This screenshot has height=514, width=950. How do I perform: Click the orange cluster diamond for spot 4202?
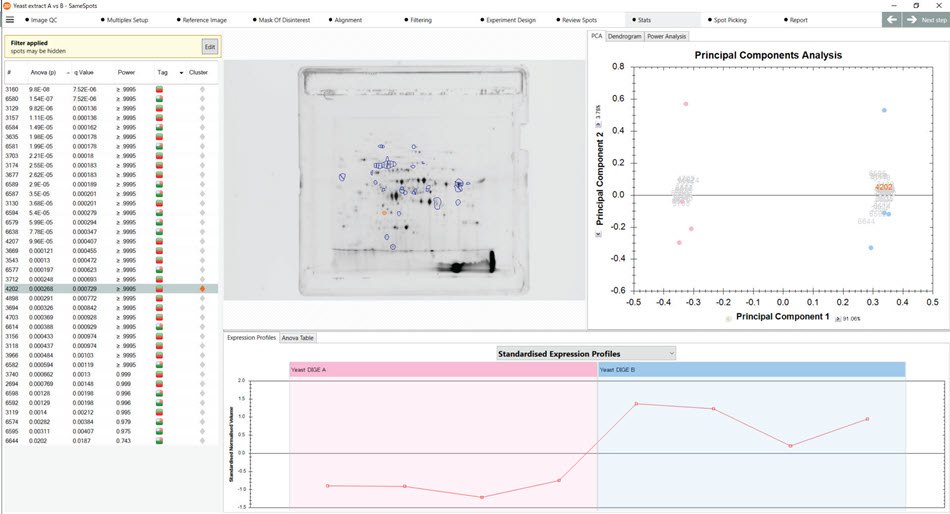point(202,289)
